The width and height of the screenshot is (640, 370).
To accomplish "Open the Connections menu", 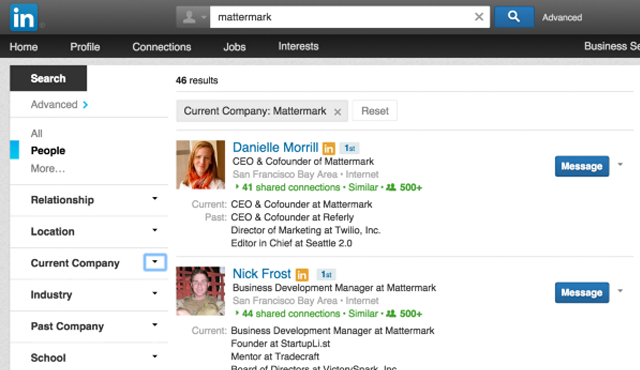I will pyautogui.click(x=162, y=47).
